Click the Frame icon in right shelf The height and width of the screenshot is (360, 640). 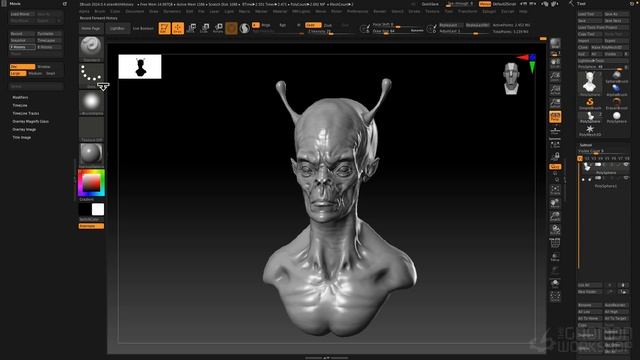[x=555, y=190]
